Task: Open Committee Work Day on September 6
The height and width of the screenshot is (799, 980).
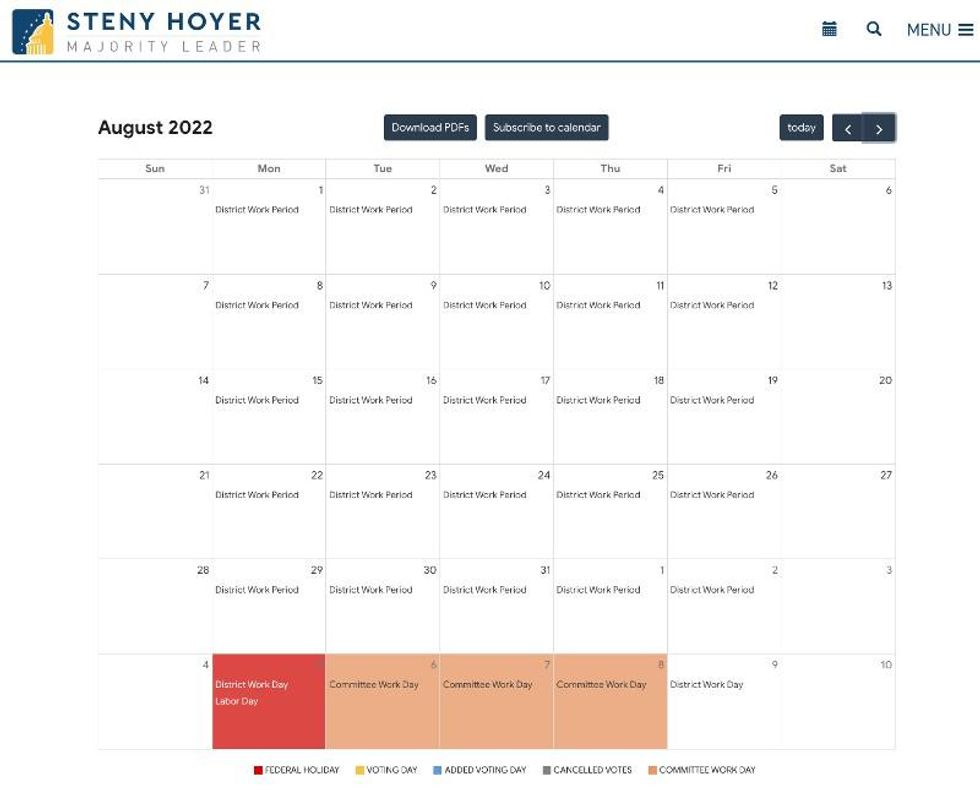Action: pos(374,685)
